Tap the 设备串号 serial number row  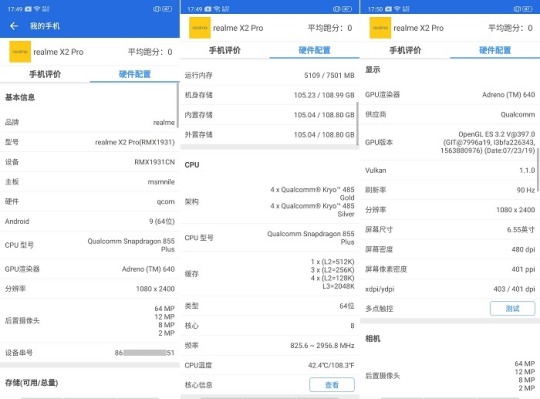tap(90, 353)
